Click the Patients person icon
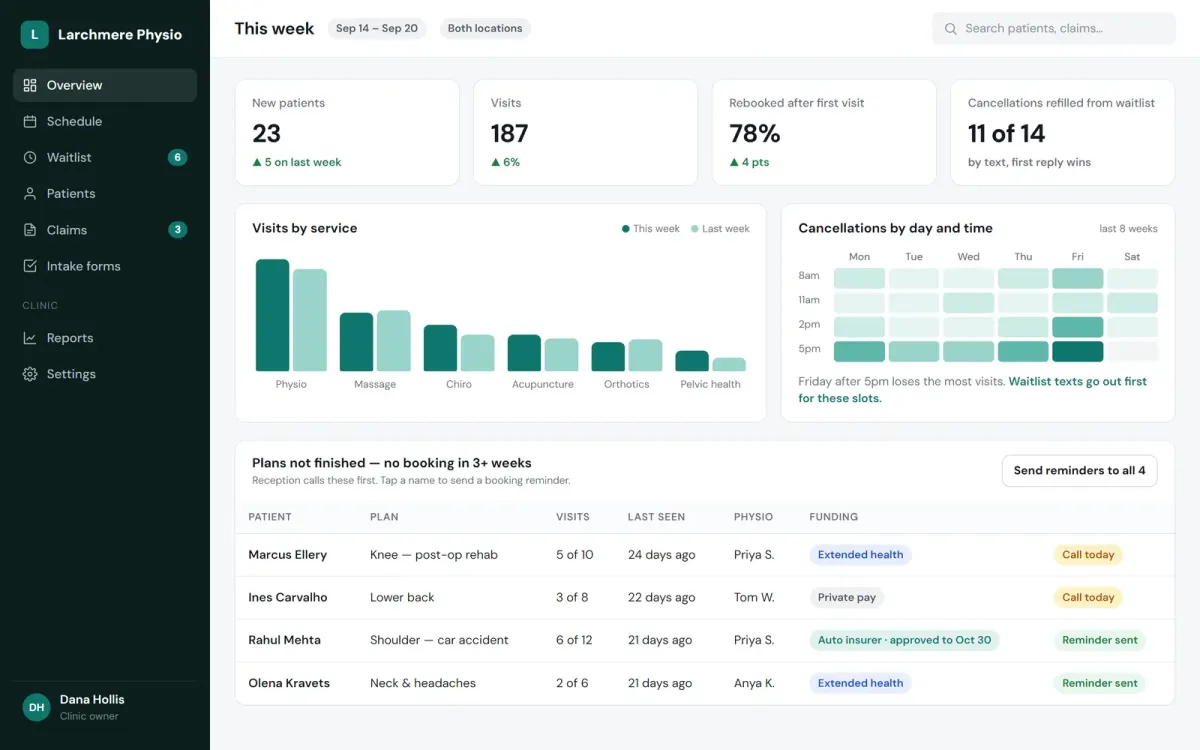Image resolution: width=1200 pixels, height=750 pixels. pyautogui.click(x=30, y=193)
